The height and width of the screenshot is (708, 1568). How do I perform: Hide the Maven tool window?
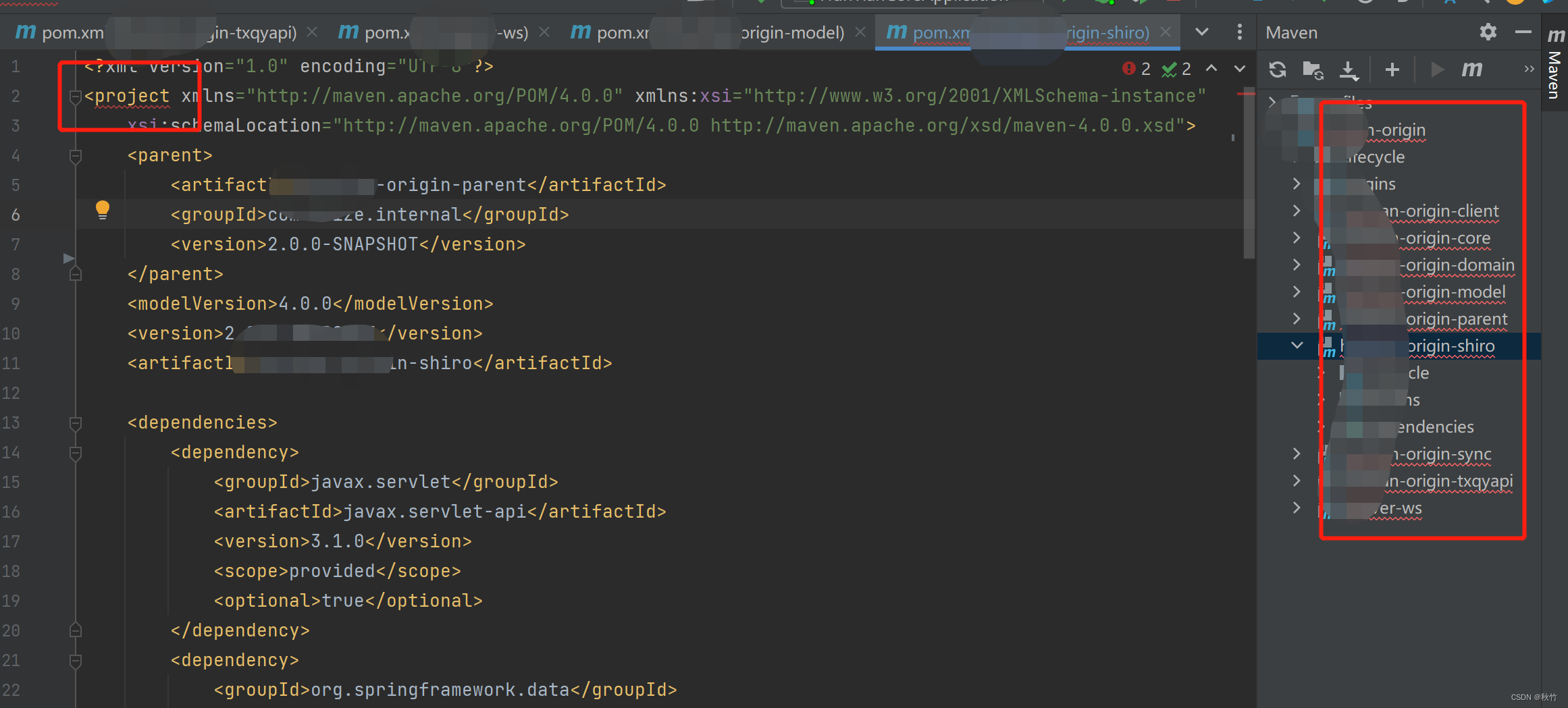(1523, 32)
